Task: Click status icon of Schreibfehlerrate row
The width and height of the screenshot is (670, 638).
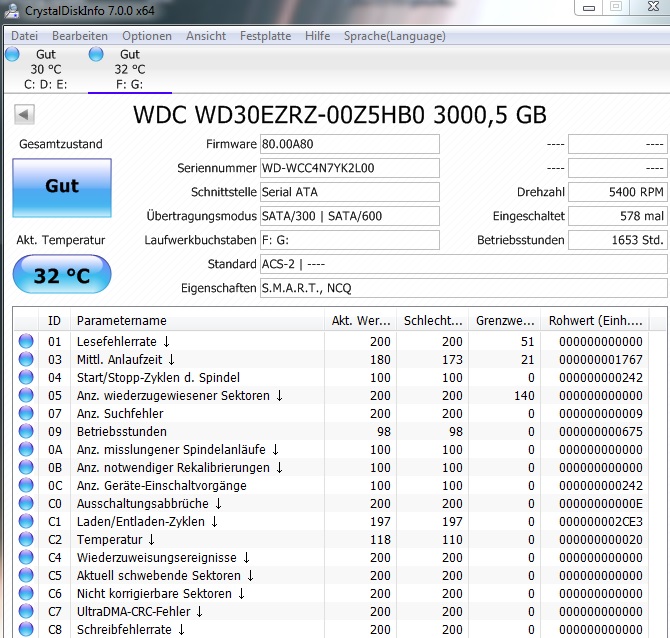Action: tap(26, 629)
